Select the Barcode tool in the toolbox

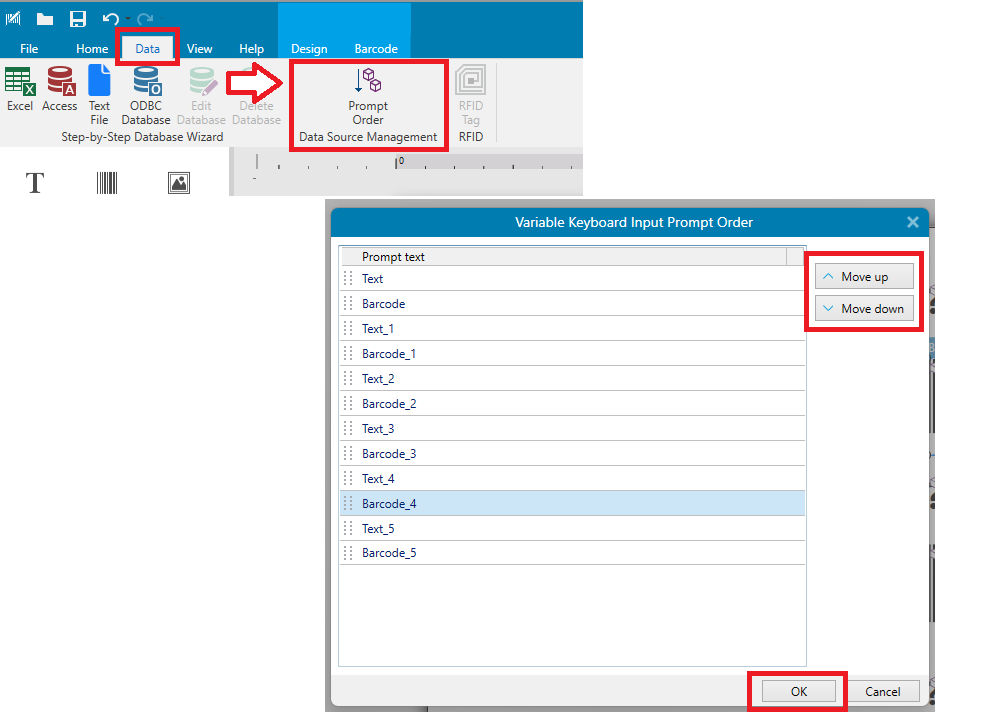tap(107, 183)
